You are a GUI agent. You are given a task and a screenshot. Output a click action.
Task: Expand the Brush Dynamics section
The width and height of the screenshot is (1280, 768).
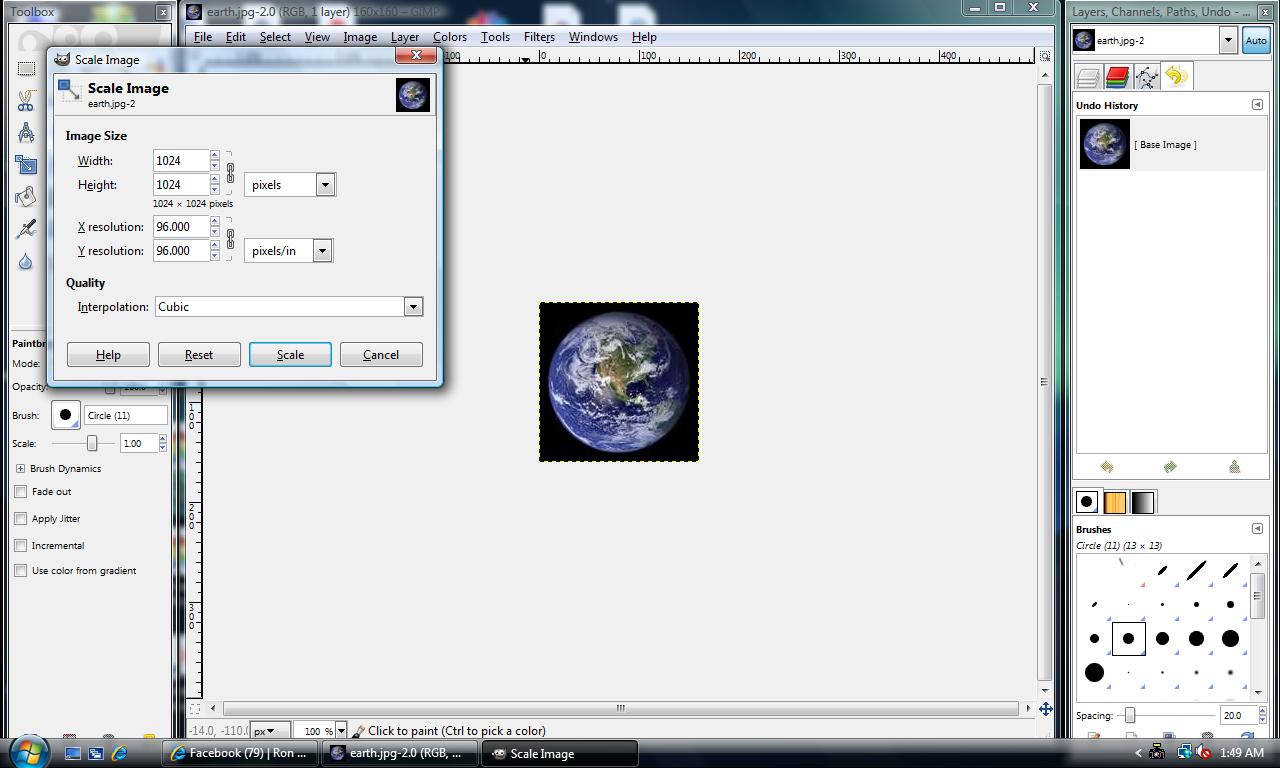20,468
